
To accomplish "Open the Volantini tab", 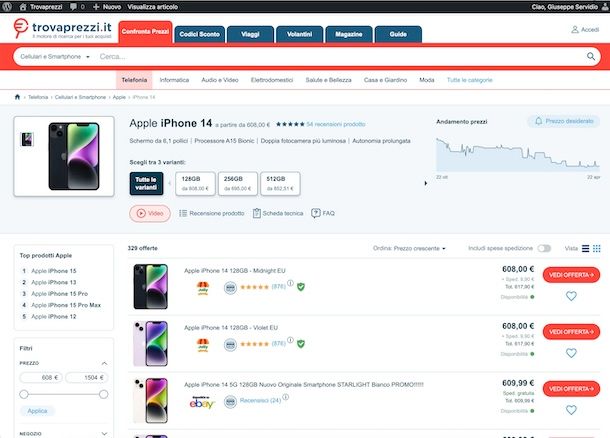I will (x=300, y=34).
